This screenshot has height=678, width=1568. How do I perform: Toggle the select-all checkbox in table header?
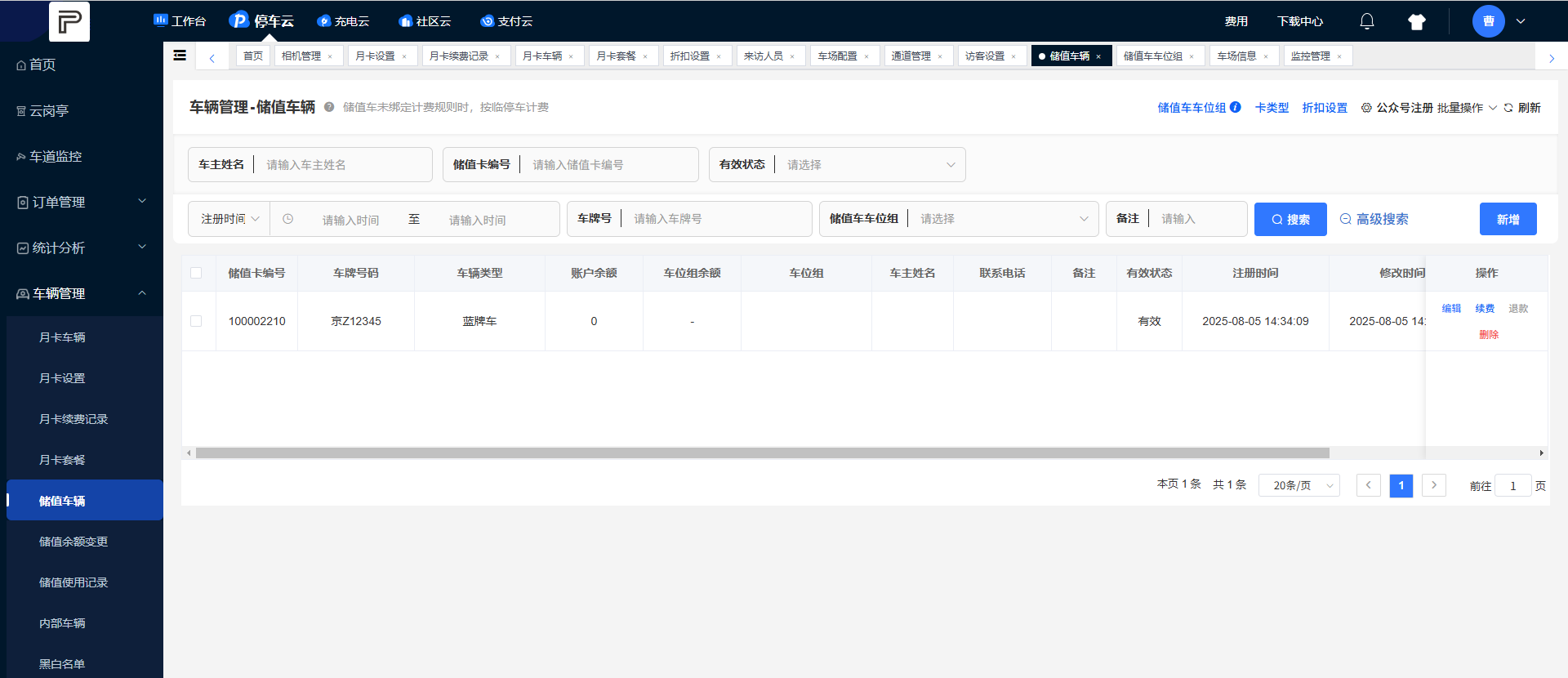(196, 273)
